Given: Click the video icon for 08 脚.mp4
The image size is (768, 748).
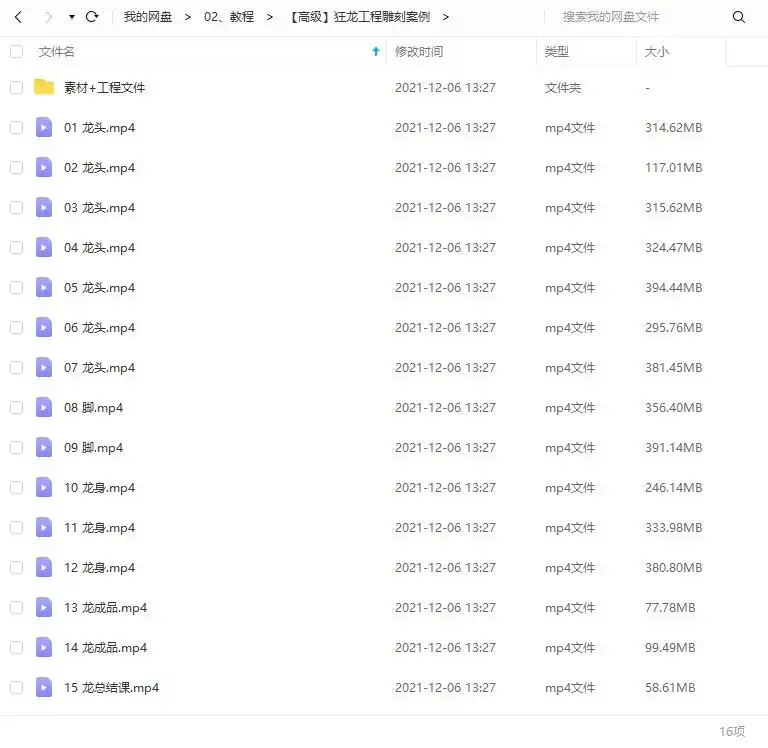Looking at the screenshot, I should (x=44, y=407).
